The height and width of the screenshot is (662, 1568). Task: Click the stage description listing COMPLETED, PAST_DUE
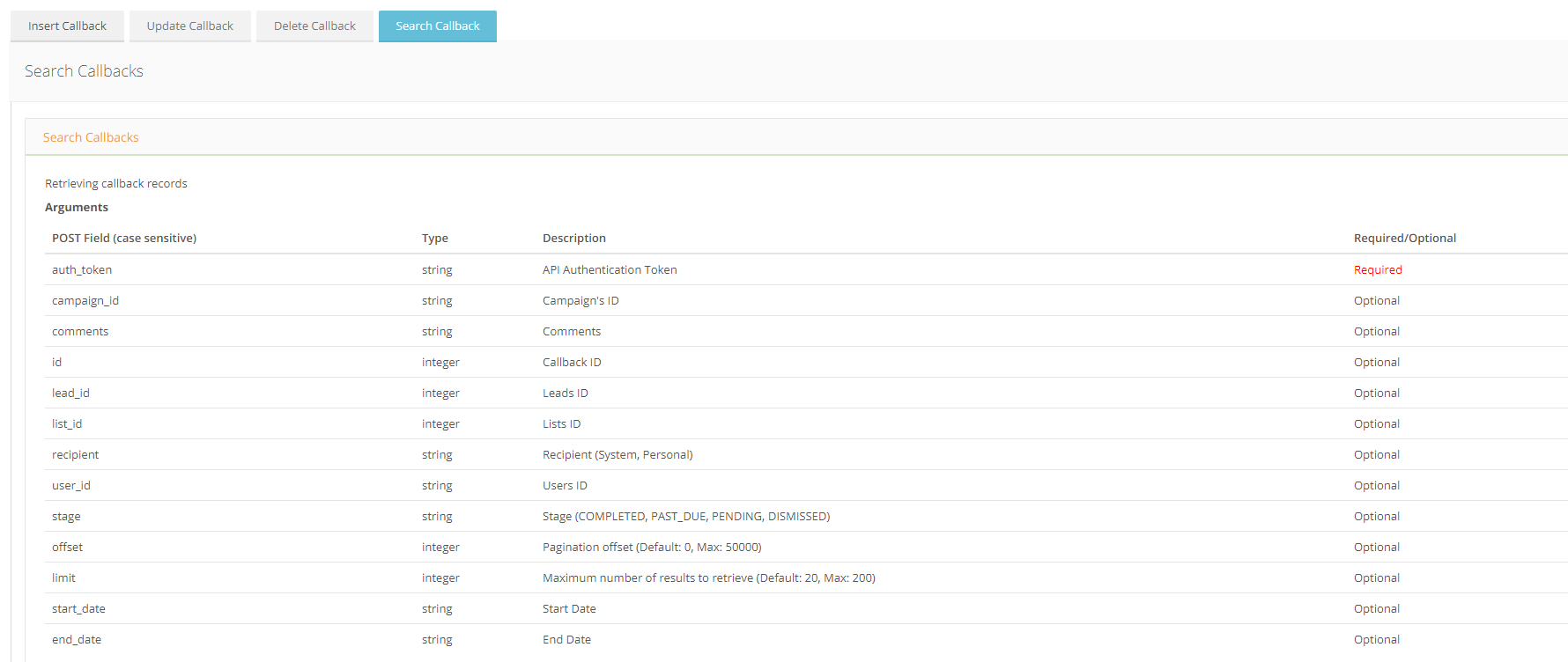(686, 517)
